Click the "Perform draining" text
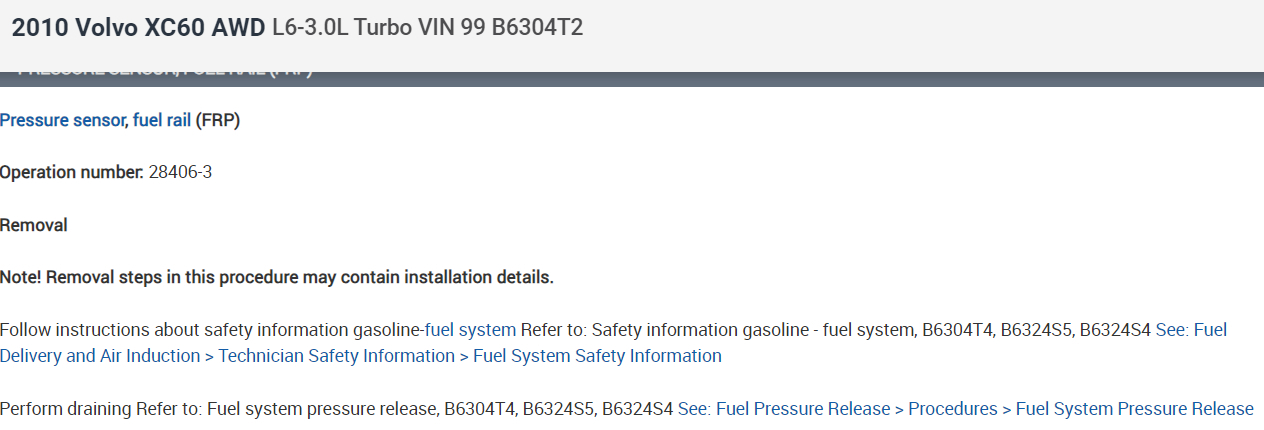The height and width of the screenshot is (430, 1264). (66, 409)
